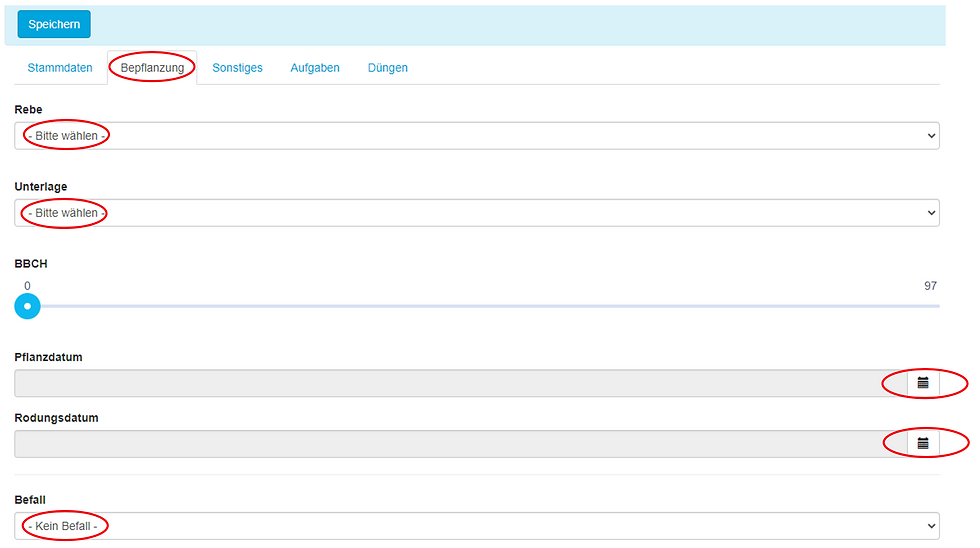The height and width of the screenshot is (548, 980).
Task: Expand the Unterlage dropdown
Action: click(x=477, y=213)
